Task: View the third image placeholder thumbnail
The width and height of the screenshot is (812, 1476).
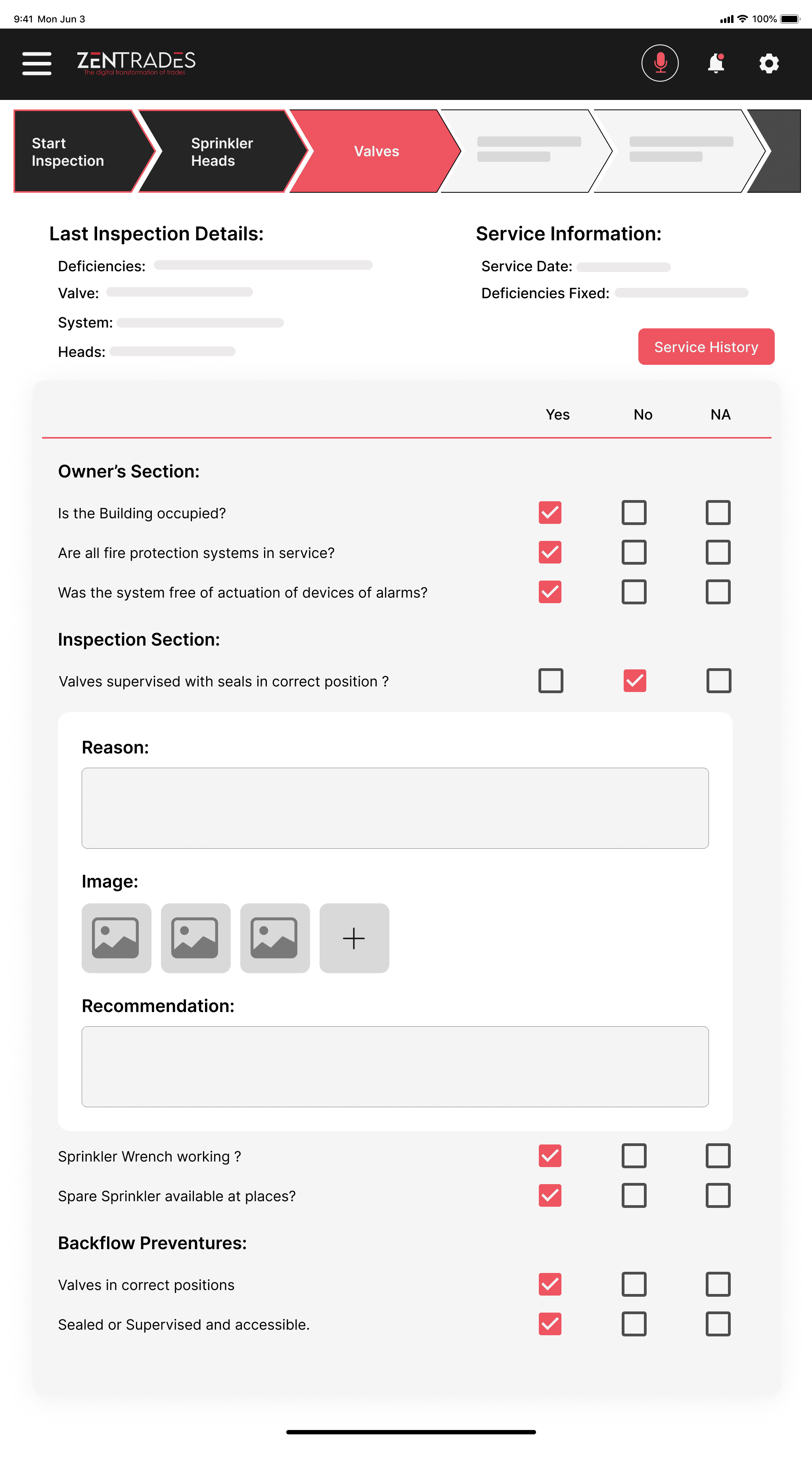Action: (274, 938)
